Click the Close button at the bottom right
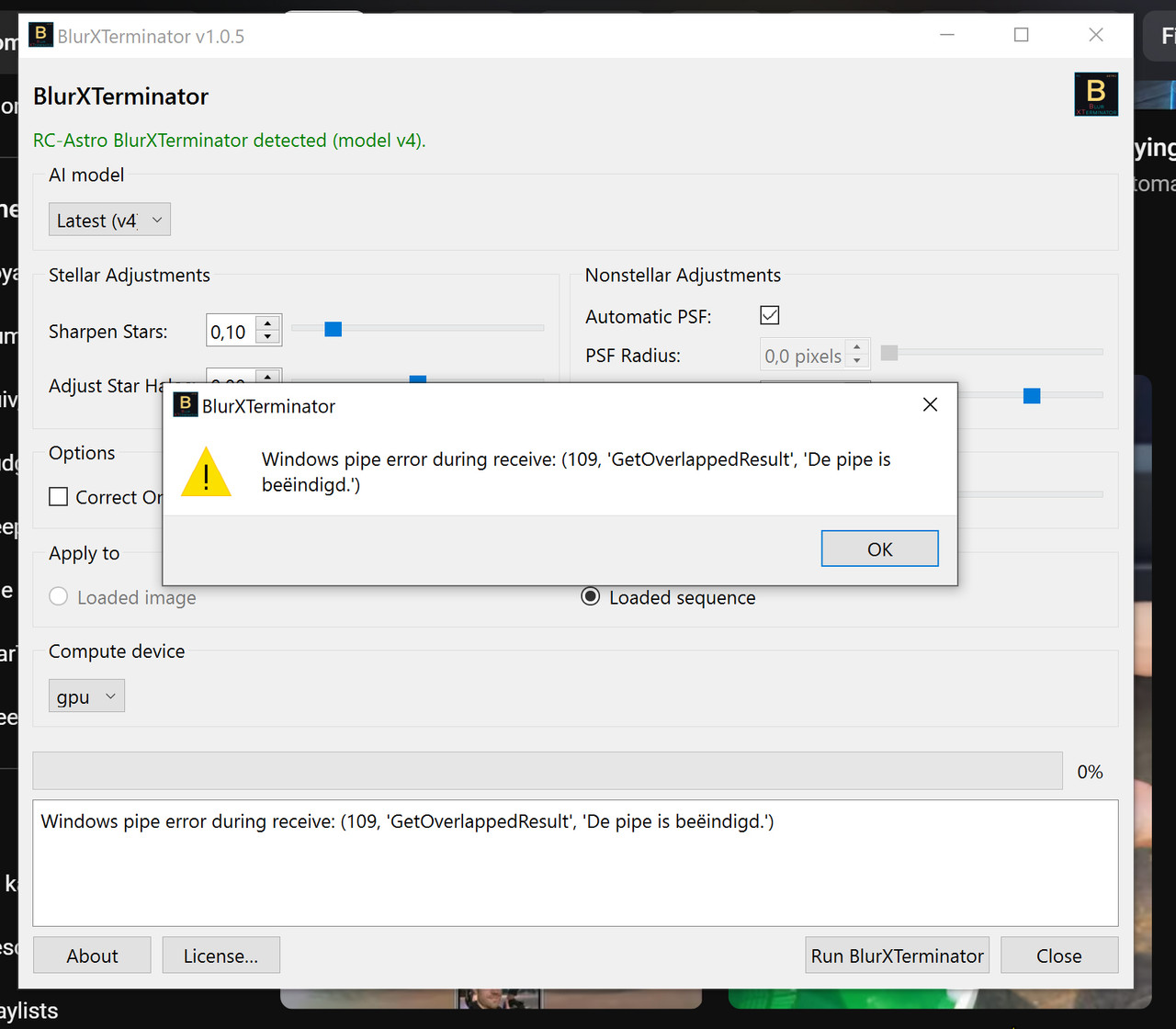The image size is (1176, 1029). click(1059, 955)
